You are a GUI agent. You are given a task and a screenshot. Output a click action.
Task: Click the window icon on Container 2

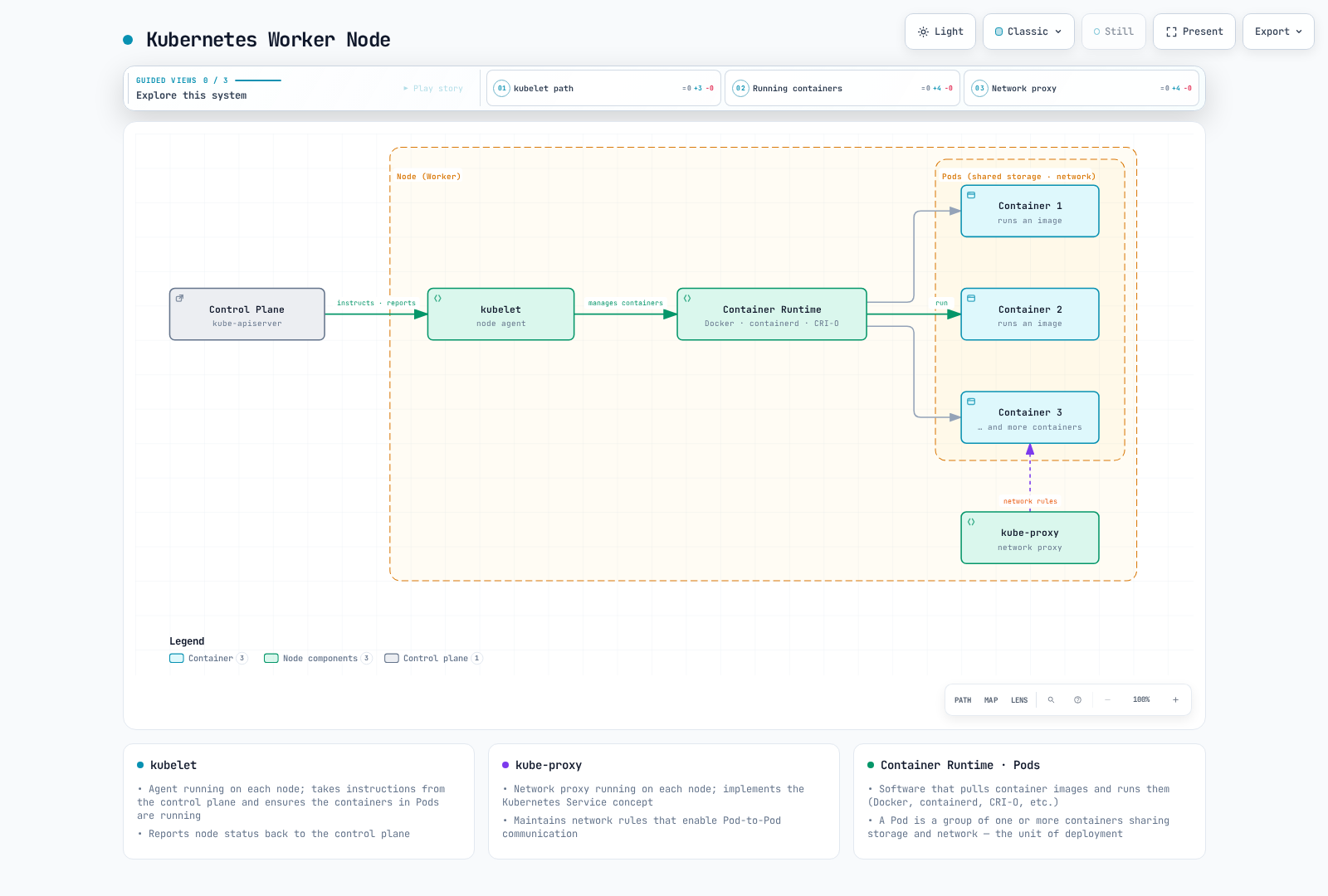click(x=971, y=298)
